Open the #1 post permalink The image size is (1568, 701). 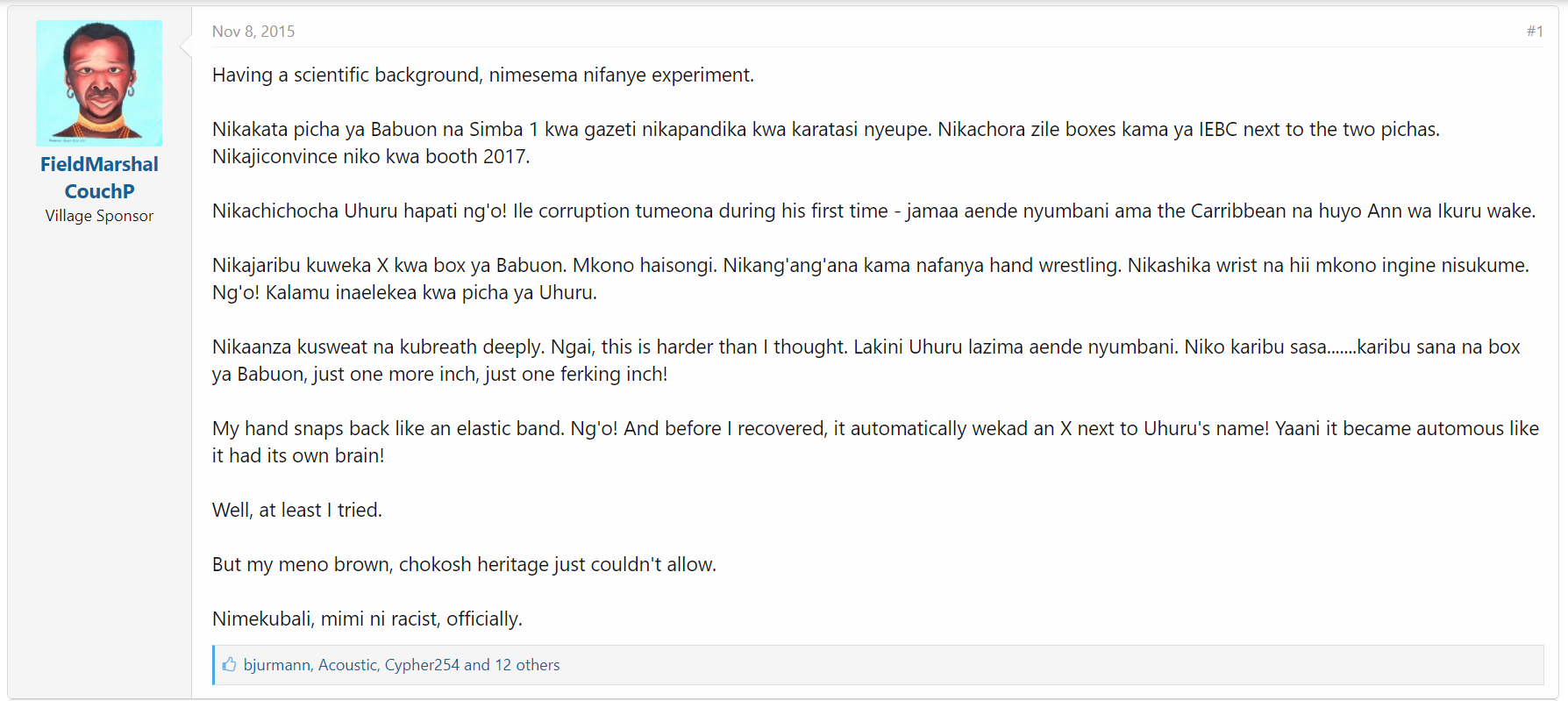coord(1534,32)
